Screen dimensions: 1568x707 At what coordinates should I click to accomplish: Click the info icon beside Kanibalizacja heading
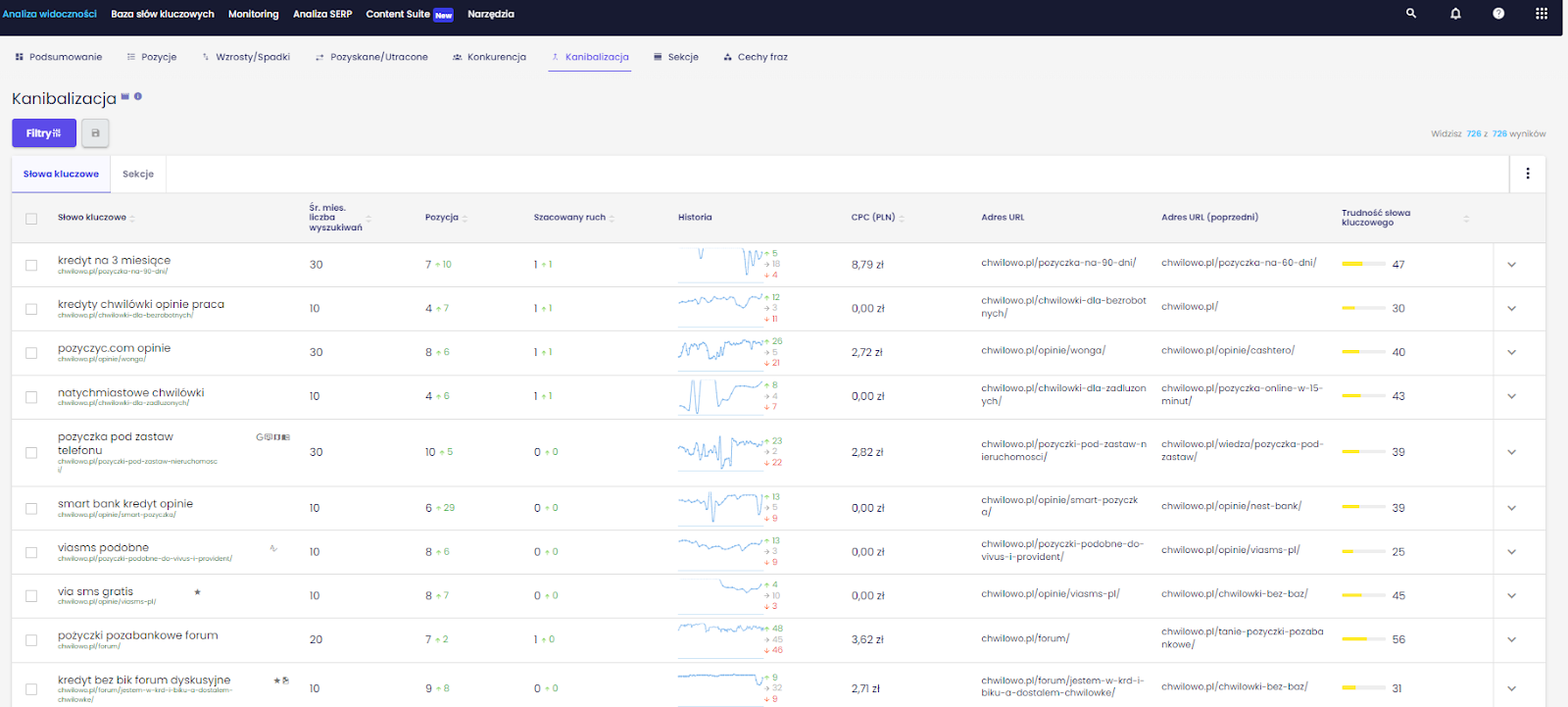(x=138, y=96)
